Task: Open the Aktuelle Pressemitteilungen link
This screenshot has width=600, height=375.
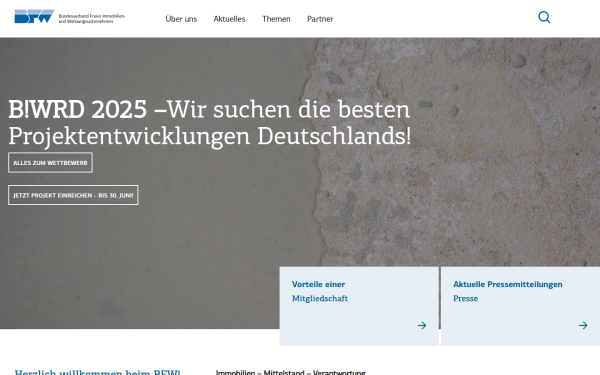Action: 508,284
